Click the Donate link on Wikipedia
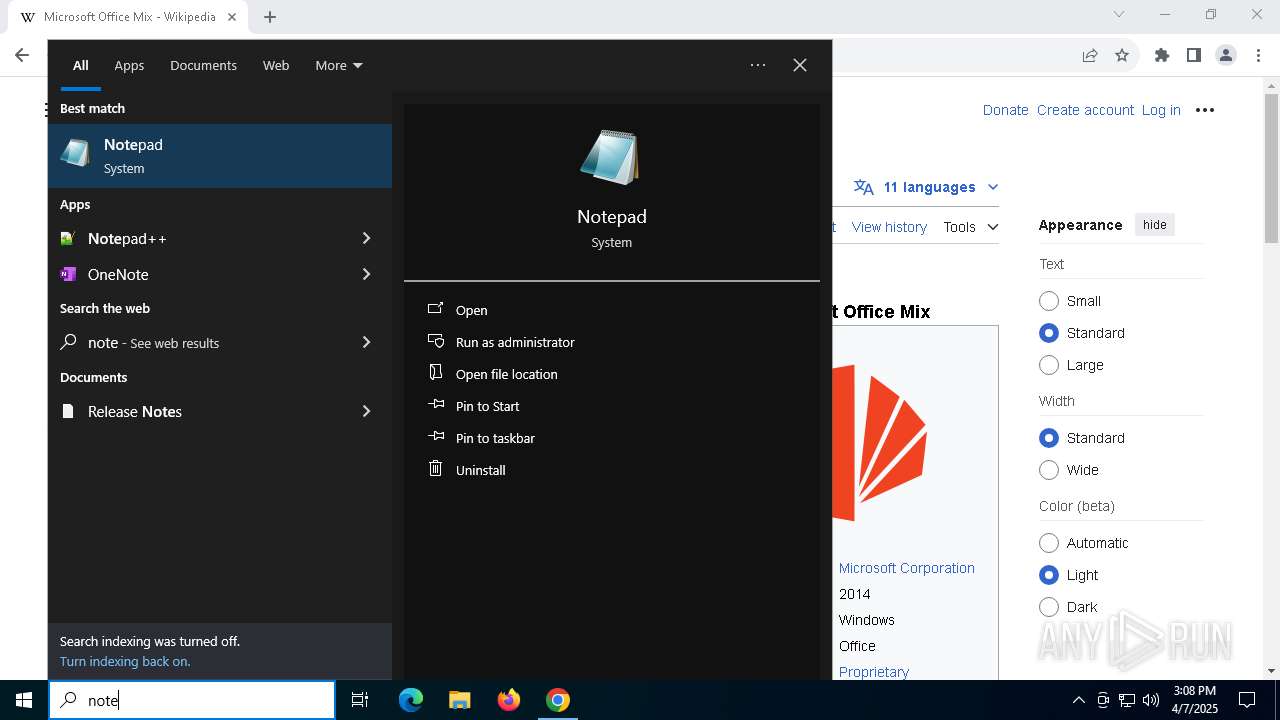Image resolution: width=1280 pixels, height=720 pixels. click(1005, 110)
